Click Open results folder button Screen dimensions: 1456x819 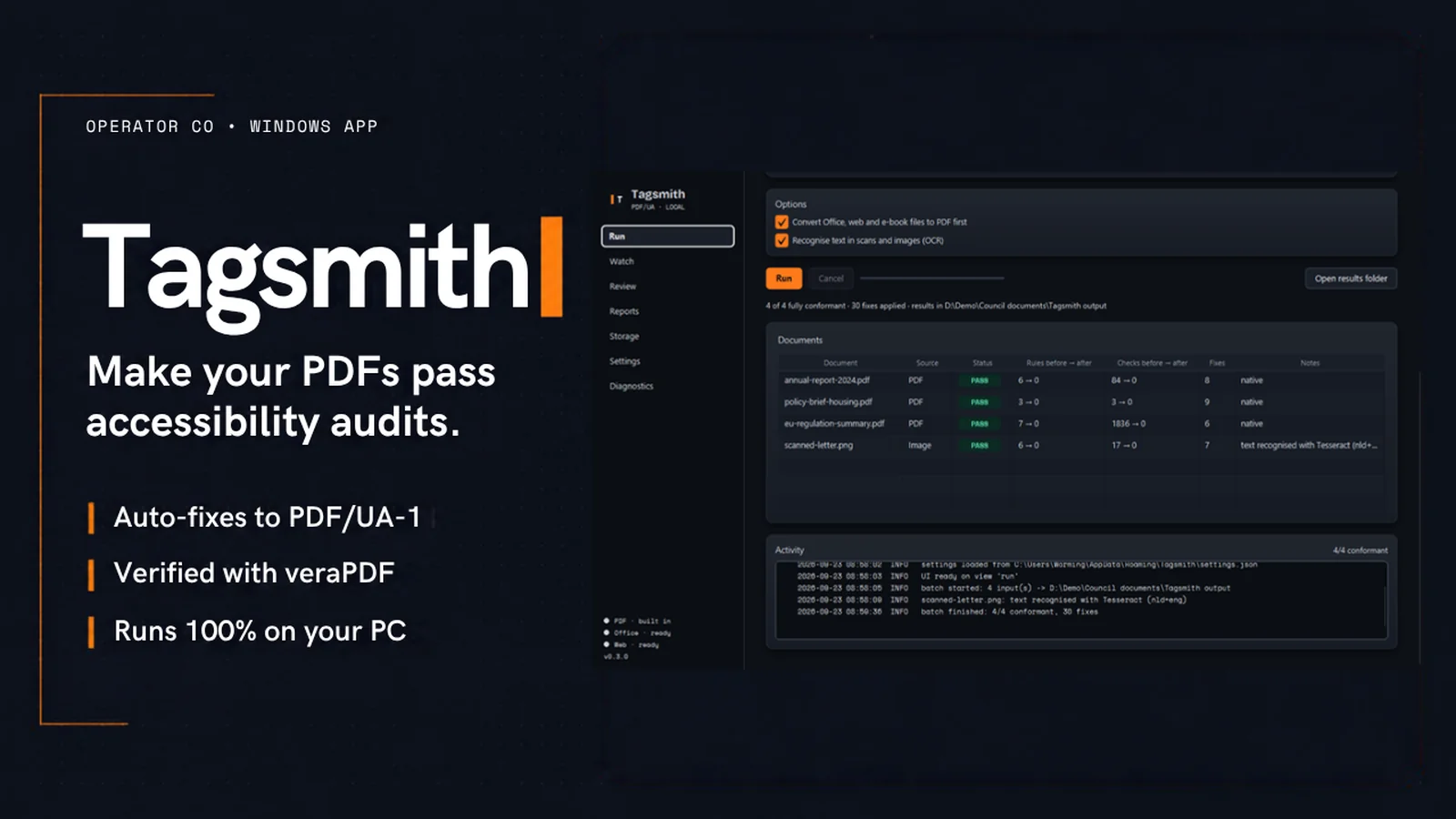[1350, 278]
